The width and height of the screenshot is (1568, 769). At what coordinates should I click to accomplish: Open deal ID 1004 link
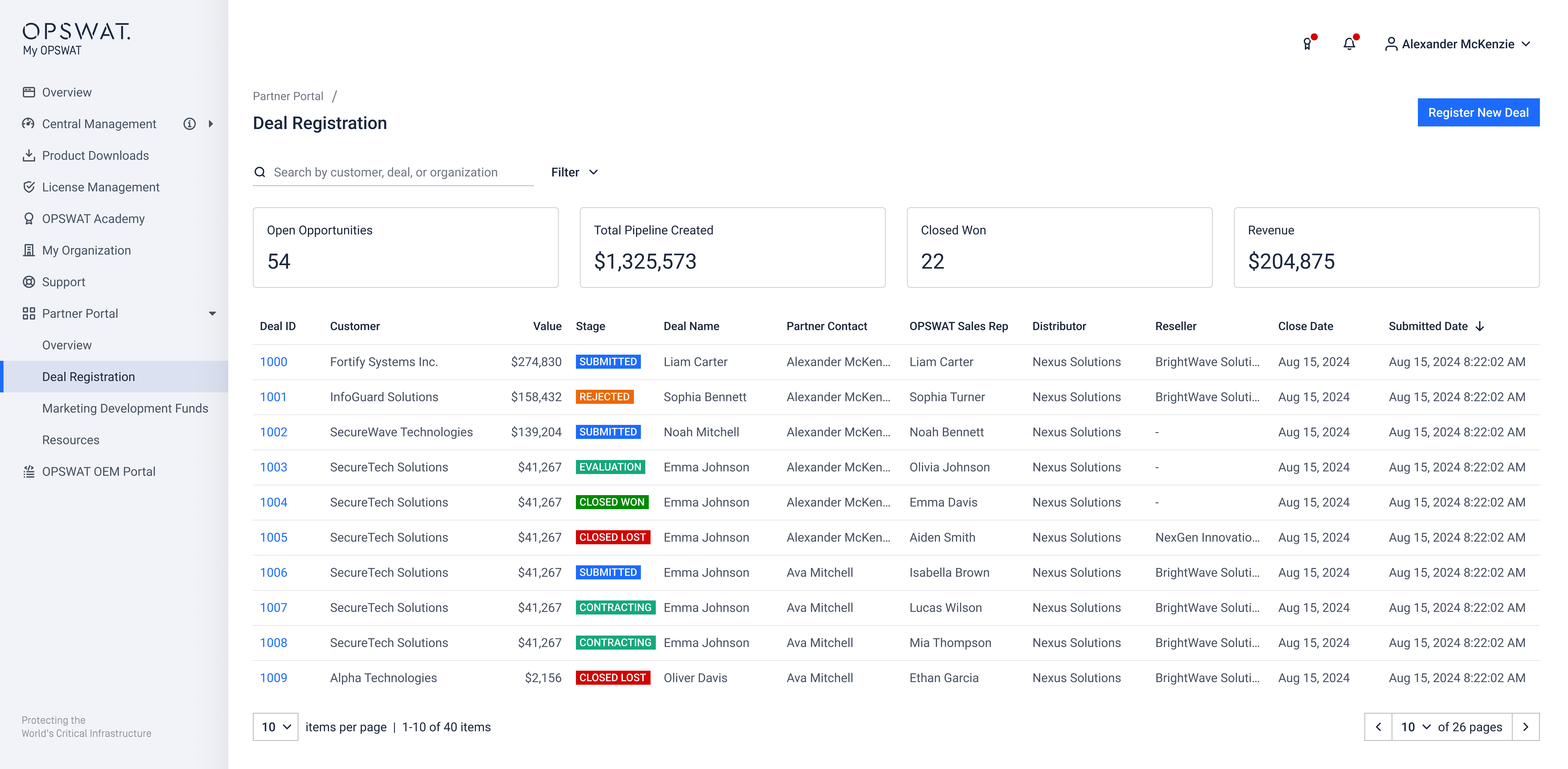coord(273,502)
